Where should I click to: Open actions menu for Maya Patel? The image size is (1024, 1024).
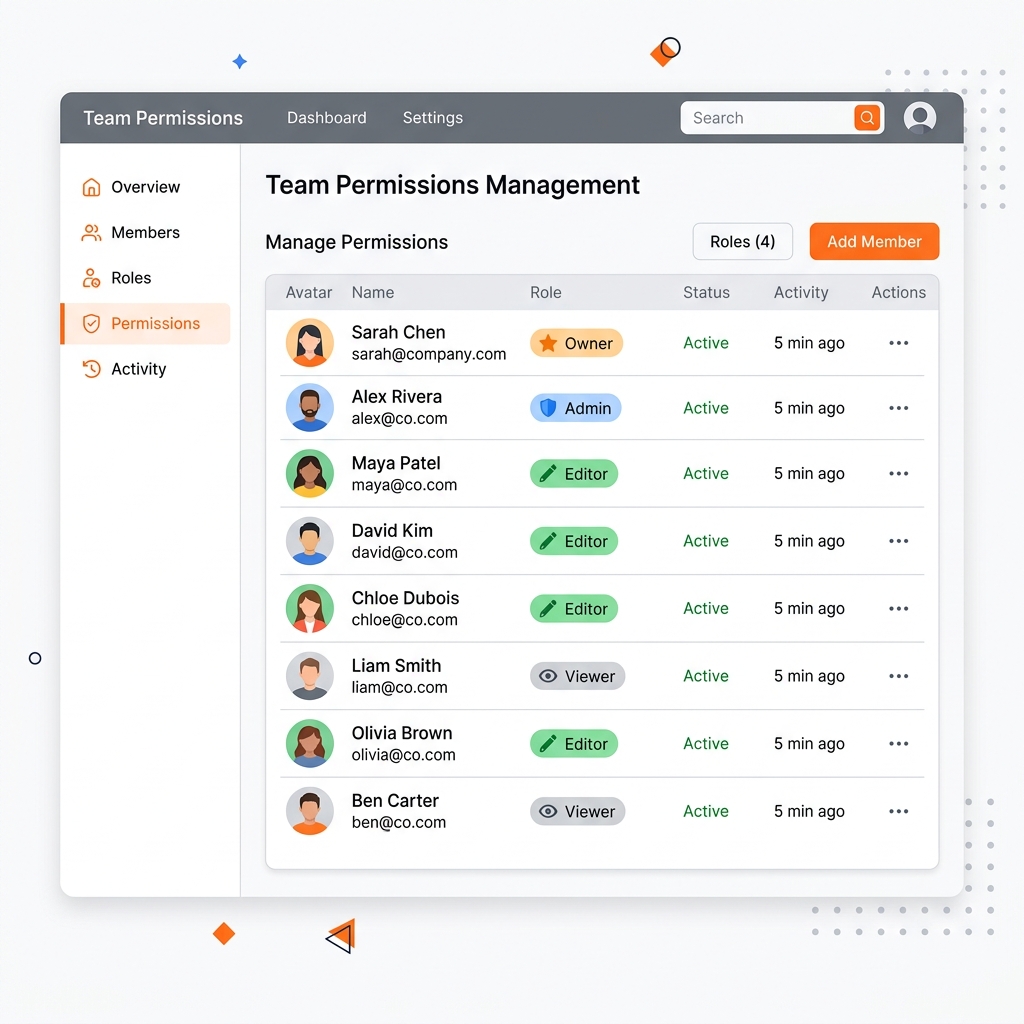(x=899, y=473)
